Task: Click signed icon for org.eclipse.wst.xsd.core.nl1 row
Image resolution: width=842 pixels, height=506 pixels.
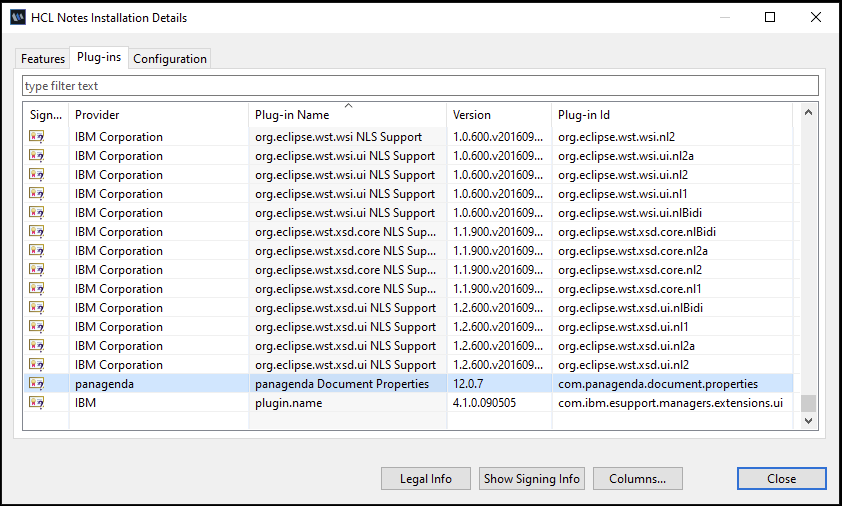Action: pyautogui.click(x=37, y=288)
